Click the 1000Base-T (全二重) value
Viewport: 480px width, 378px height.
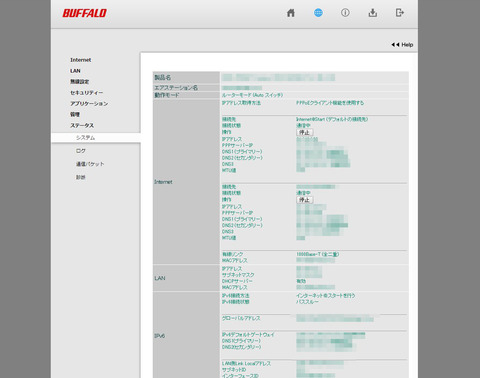(317, 254)
